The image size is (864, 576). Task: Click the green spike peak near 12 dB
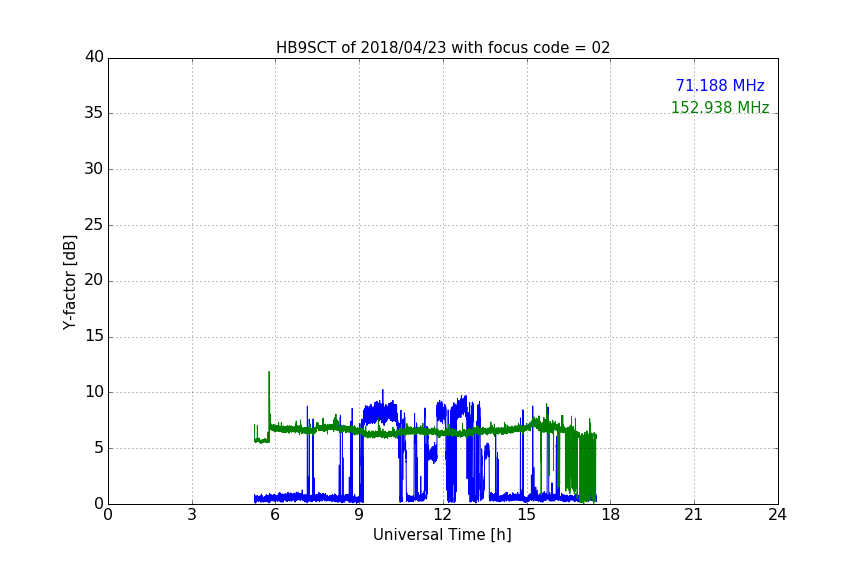point(269,373)
